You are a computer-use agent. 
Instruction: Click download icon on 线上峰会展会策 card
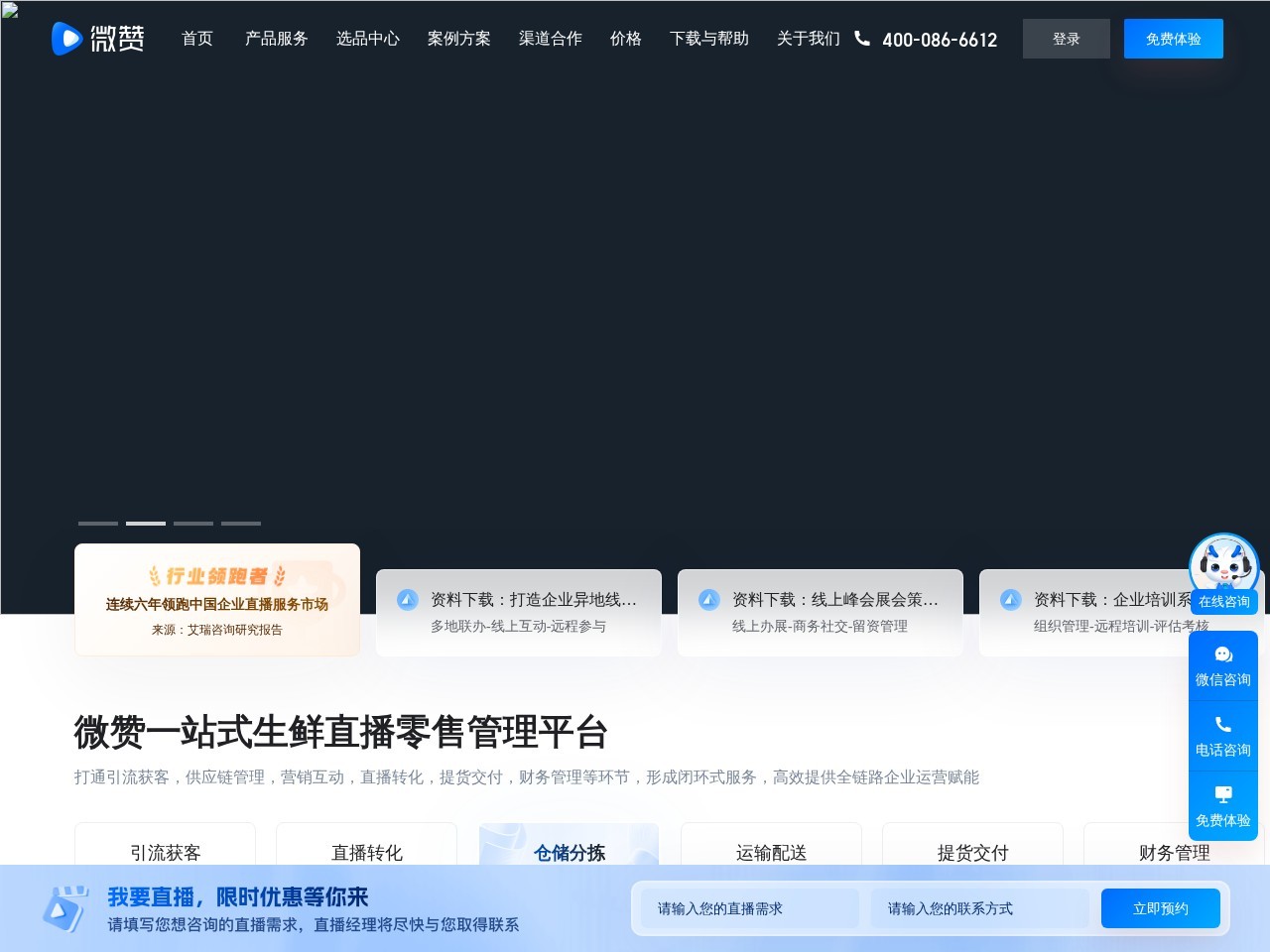point(709,599)
